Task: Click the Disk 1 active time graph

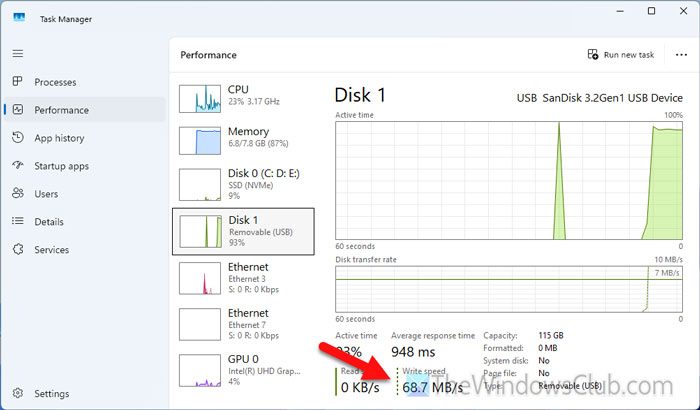Action: click(x=508, y=180)
